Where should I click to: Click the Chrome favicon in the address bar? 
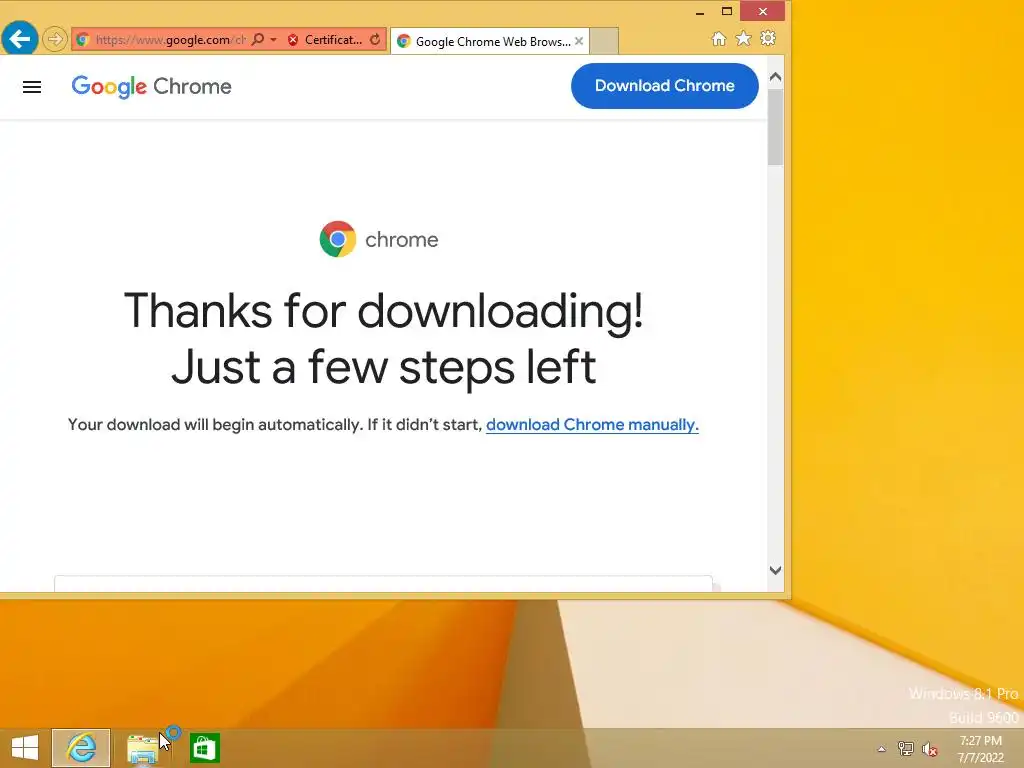point(82,40)
